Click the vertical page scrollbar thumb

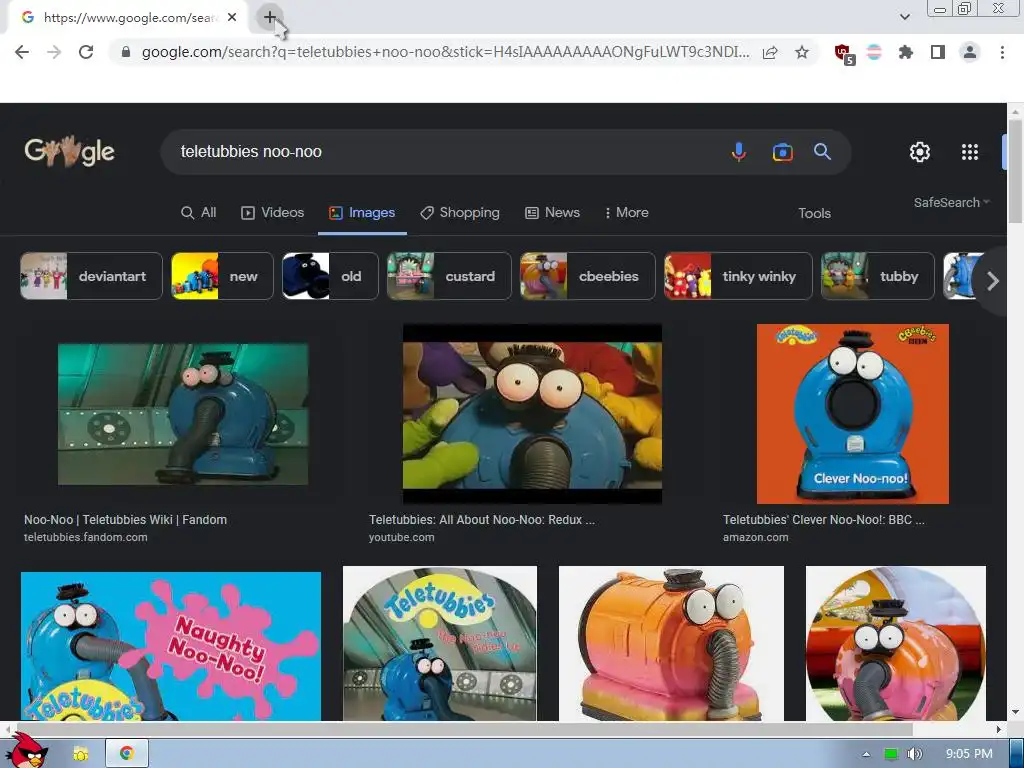click(x=1016, y=171)
